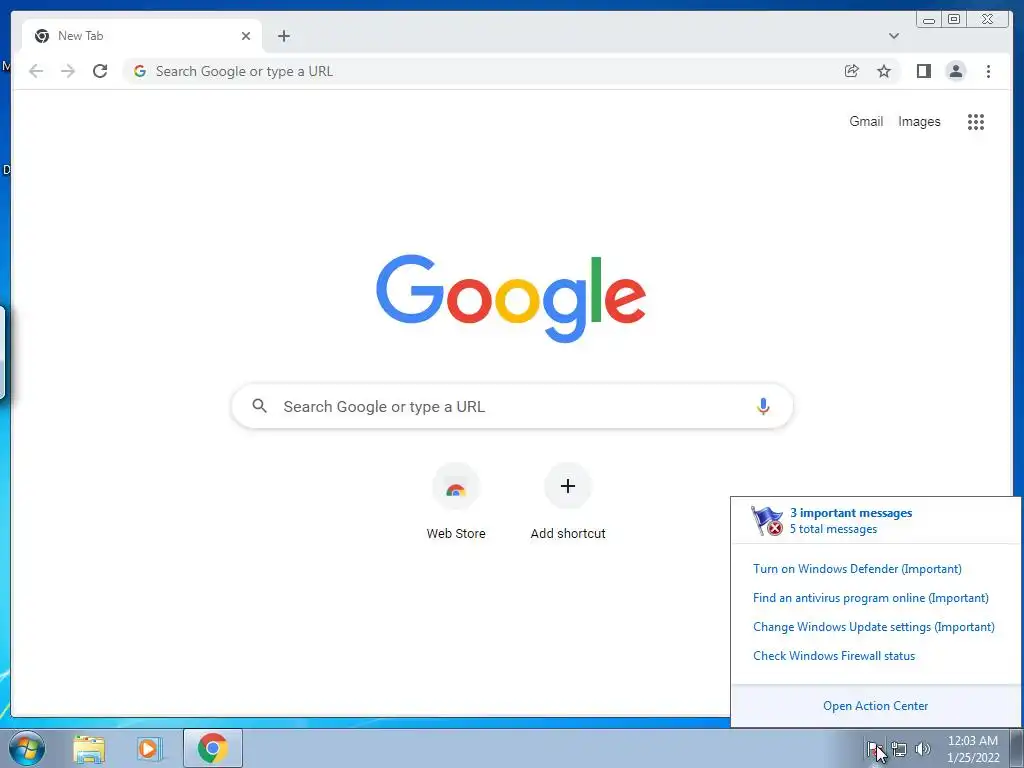Open the volume speaker tray icon
This screenshot has height=768, width=1024.
(923, 749)
